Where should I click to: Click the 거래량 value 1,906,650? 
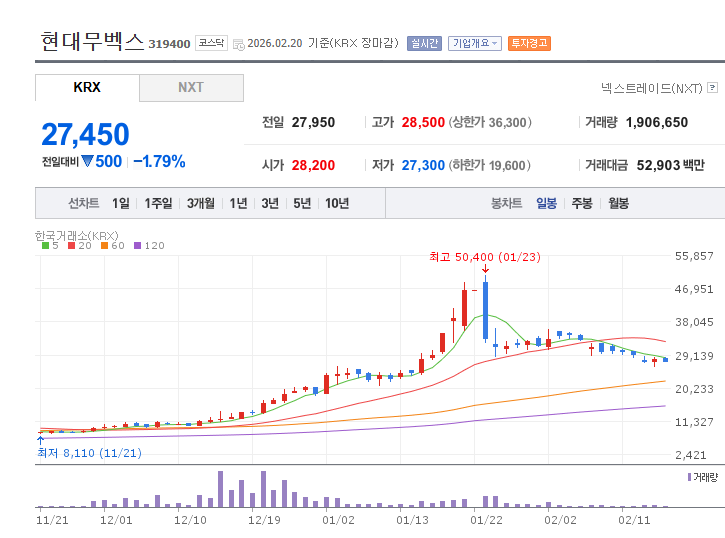[657, 122]
